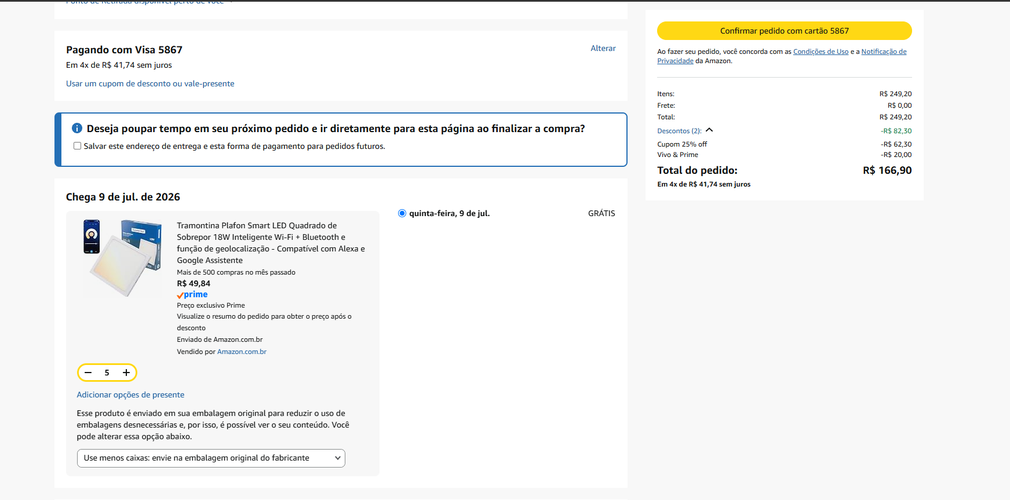This screenshot has width=1010, height=500.
Task: Check the save address and payment checkbox
Action: pos(77,146)
